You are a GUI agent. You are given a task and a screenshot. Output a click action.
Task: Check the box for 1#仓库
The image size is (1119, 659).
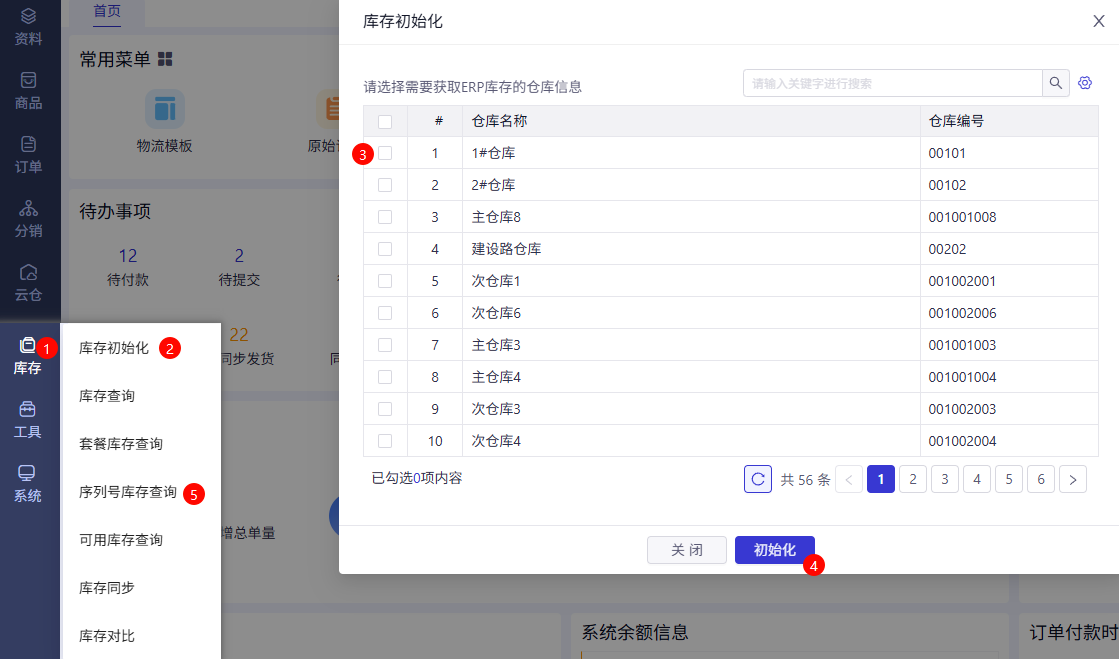coord(385,153)
